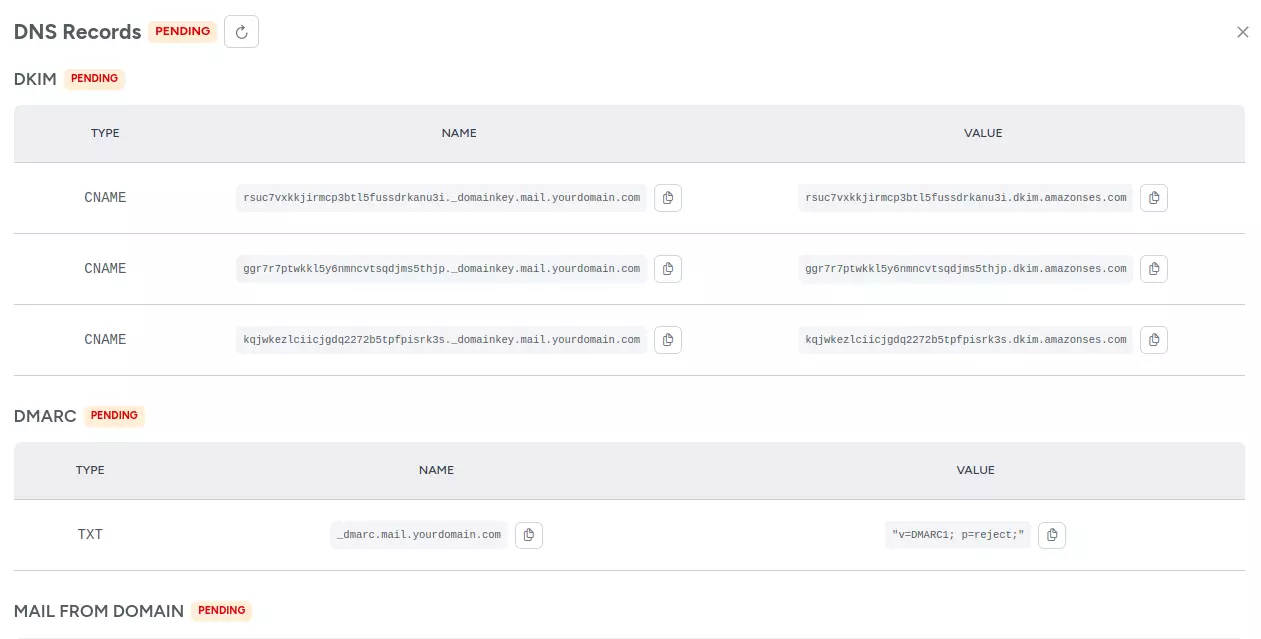Copy the ggr7r7ptwkk _domainkey name
This screenshot has height=639, width=1261.
pos(668,269)
